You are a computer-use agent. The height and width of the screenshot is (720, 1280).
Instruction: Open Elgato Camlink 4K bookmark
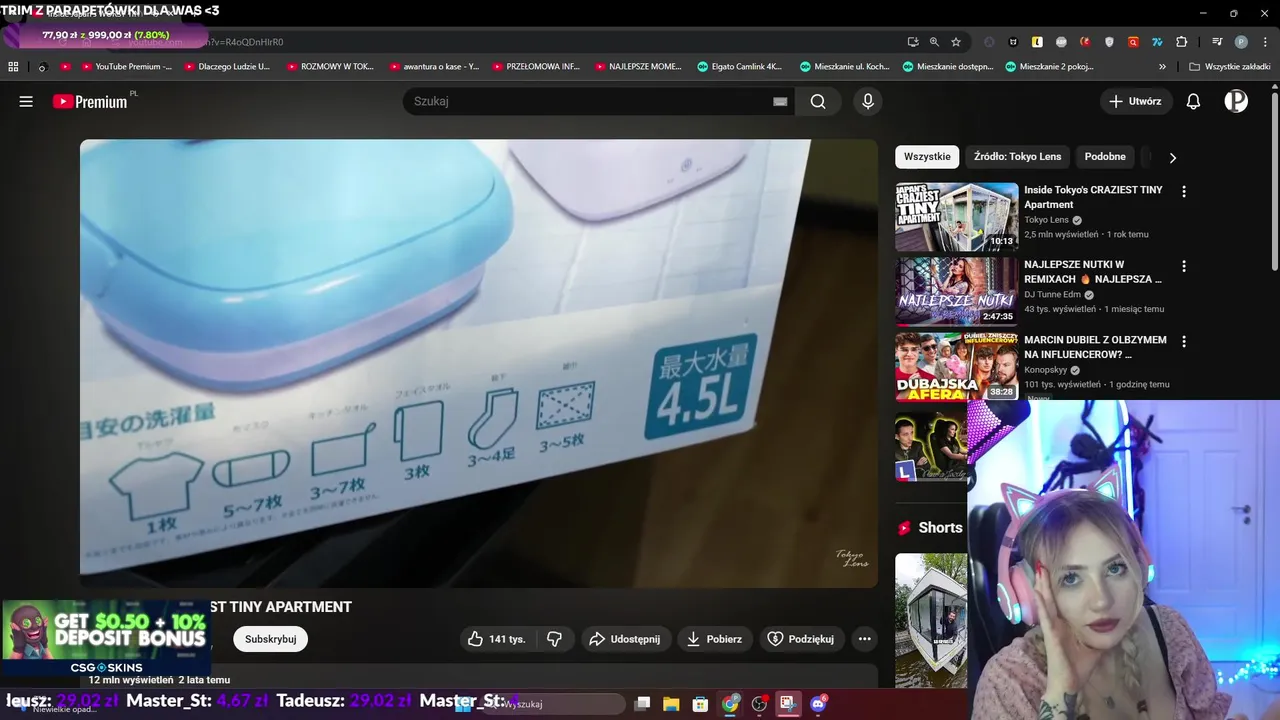[x=740, y=67]
